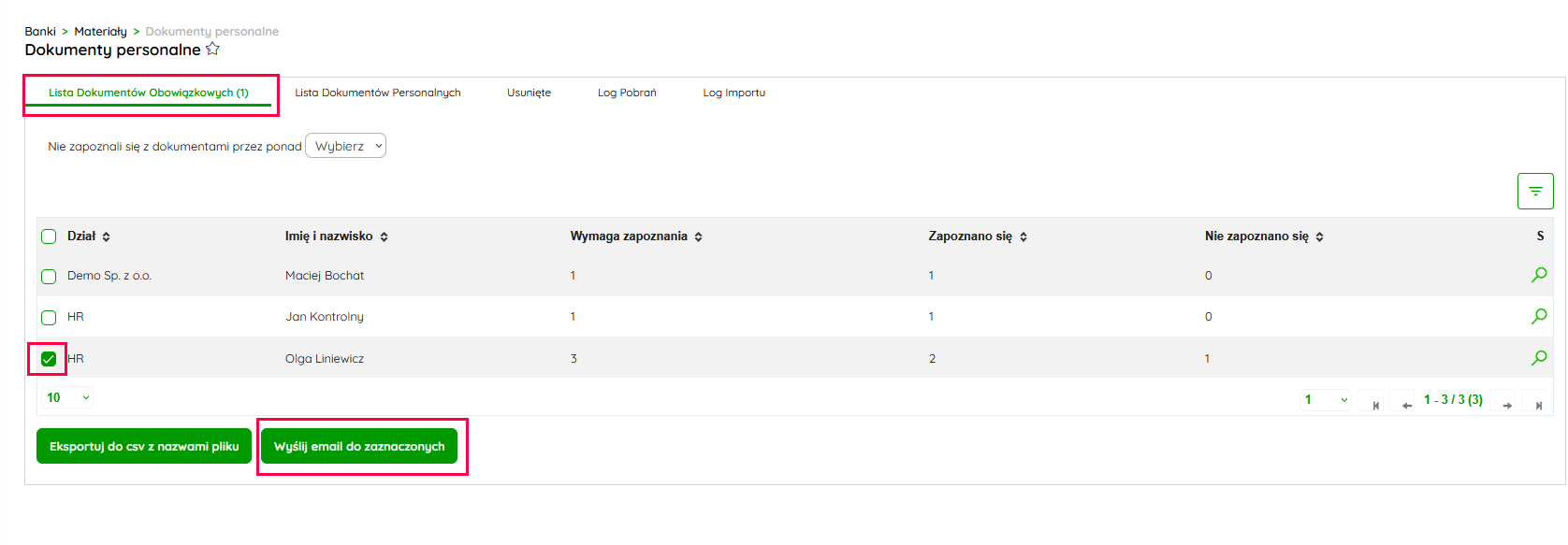
Task: Click magnifier icon for Olga Liniewicz
Action: click(1538, 358)
